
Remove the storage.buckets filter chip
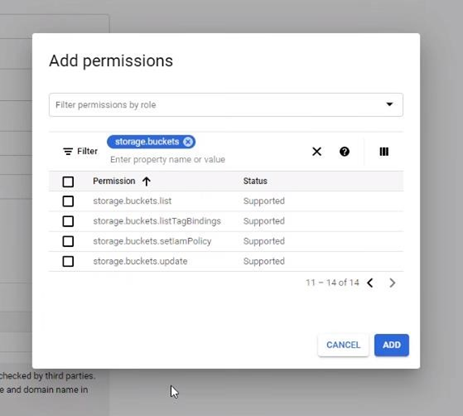click(188, 142)
